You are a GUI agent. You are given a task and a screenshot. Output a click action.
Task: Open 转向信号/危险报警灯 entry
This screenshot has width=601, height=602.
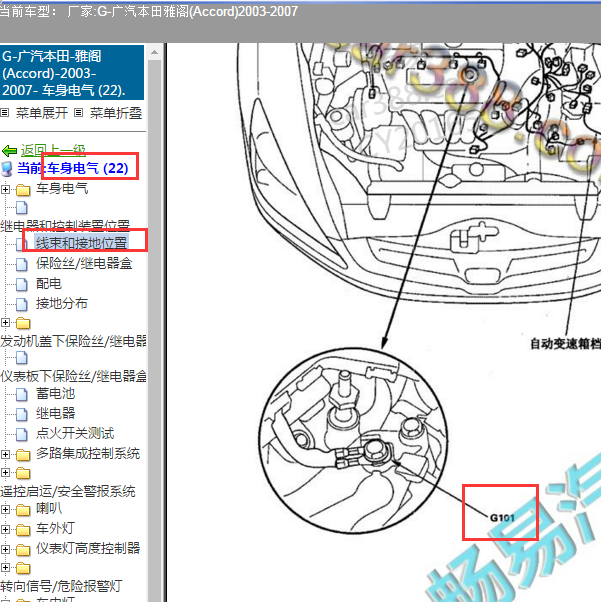click(61, 586)
